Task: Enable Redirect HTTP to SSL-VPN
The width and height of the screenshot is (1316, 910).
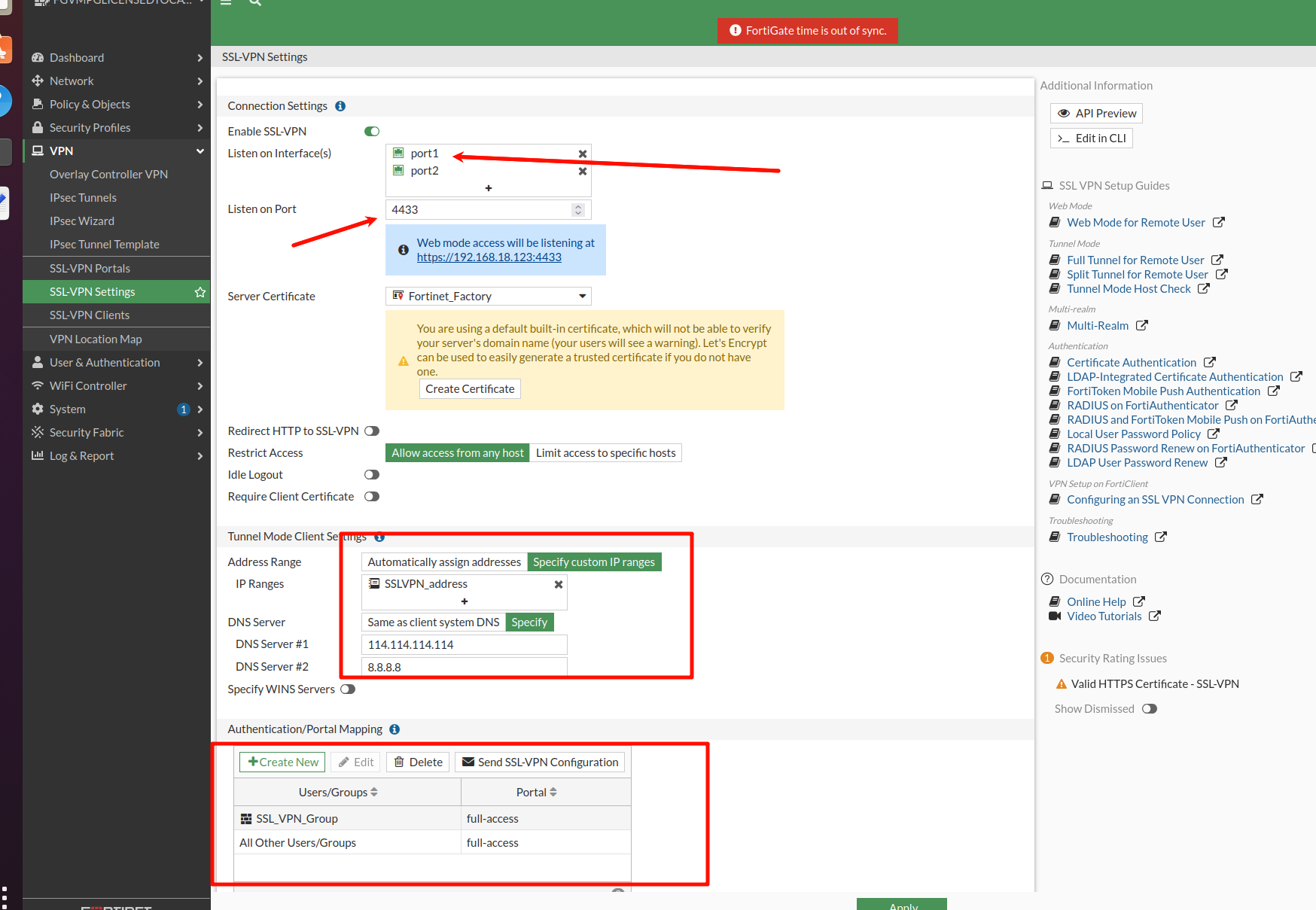Action: [x=372, y=431]
